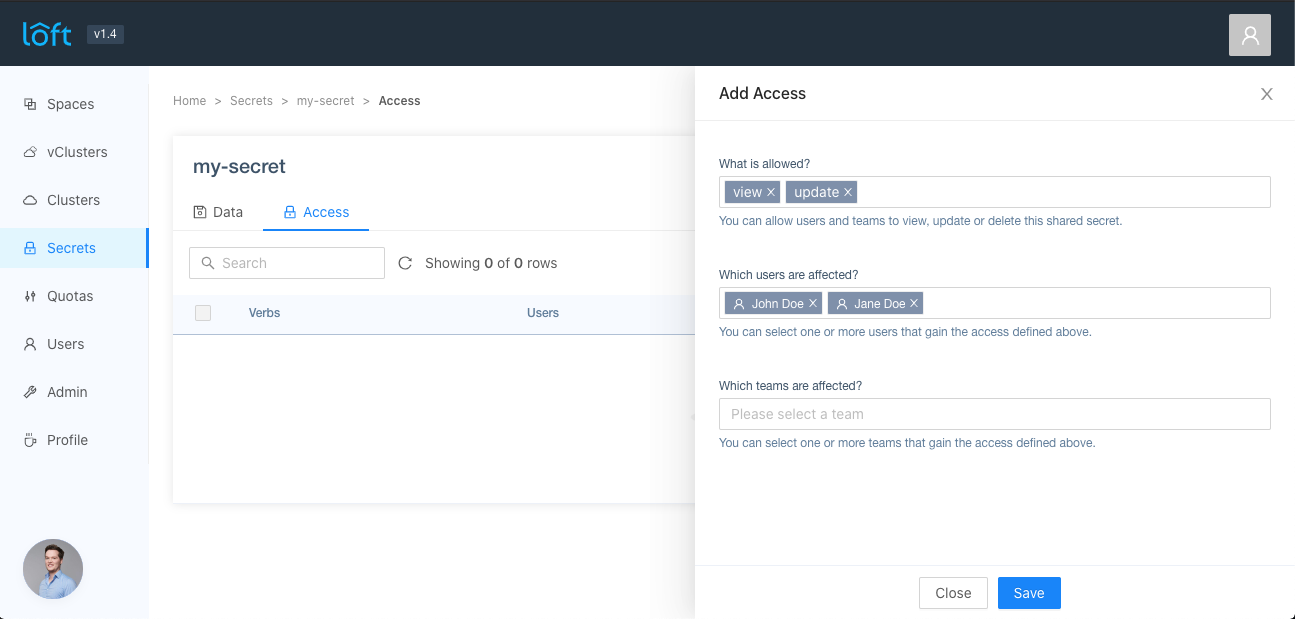Image resolution: width=1295 pixels, height=619 pixels.
Task: Click the 'Showing 0 of 0 rows' text
Action: pos(491,263)
